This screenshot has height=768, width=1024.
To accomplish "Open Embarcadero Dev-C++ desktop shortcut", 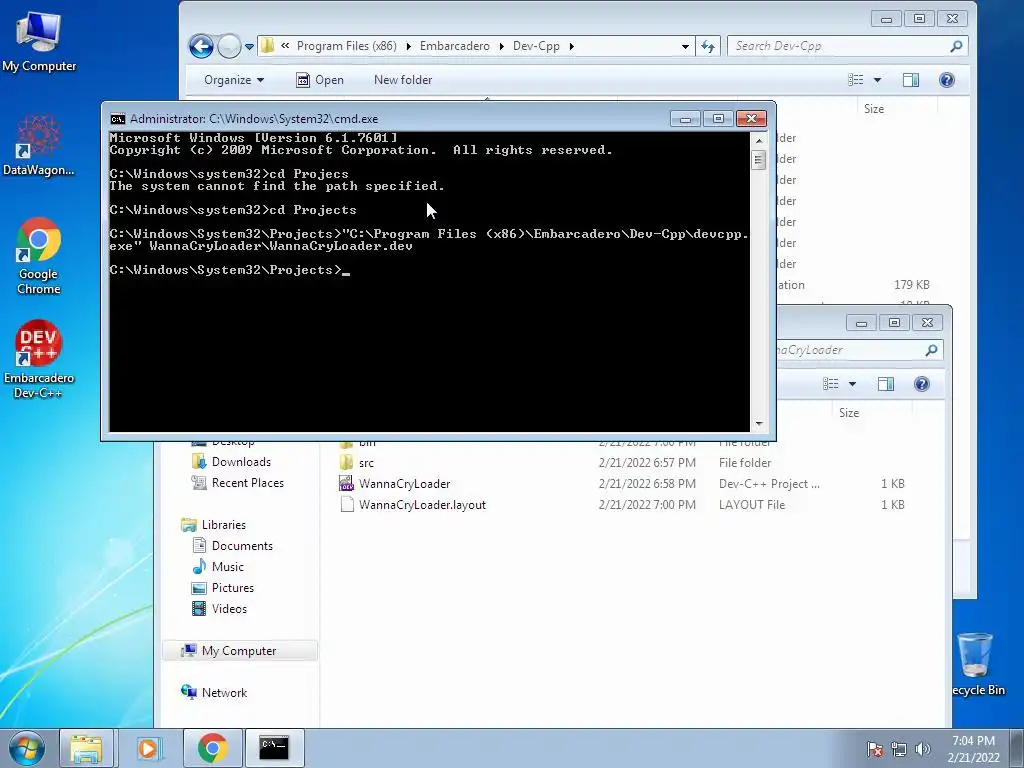I will point(39,359).
